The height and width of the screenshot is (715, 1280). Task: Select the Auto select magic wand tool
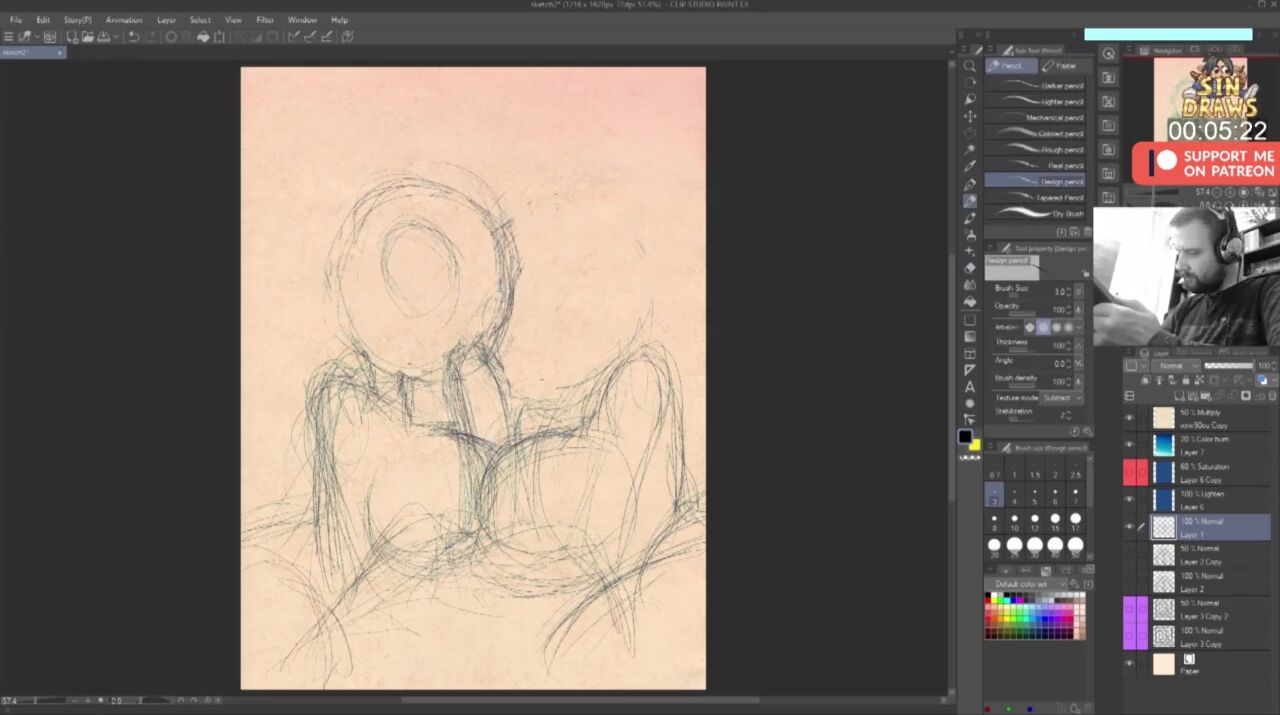click(969, 150)
